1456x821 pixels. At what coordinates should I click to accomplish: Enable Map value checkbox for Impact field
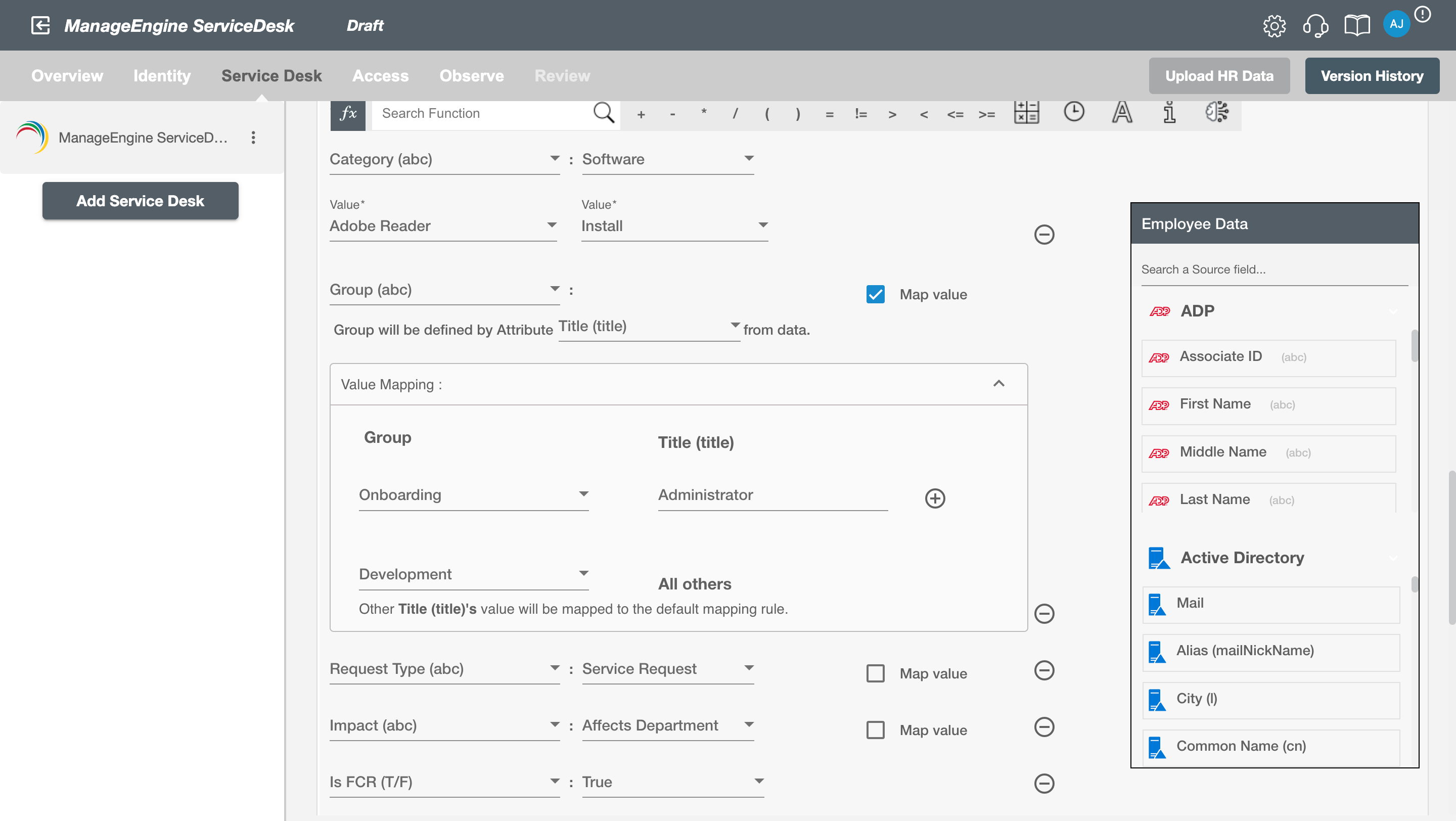tap(875, 729)
